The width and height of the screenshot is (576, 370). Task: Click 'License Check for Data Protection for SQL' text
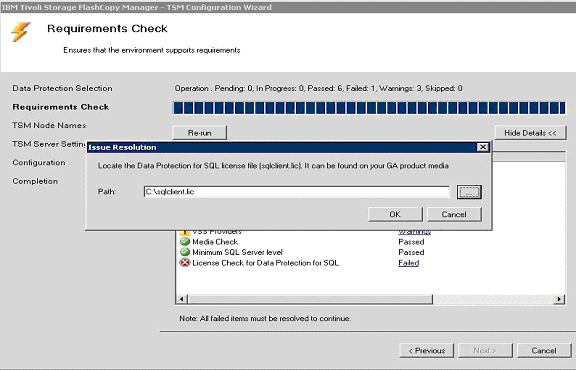coord(266,263)
